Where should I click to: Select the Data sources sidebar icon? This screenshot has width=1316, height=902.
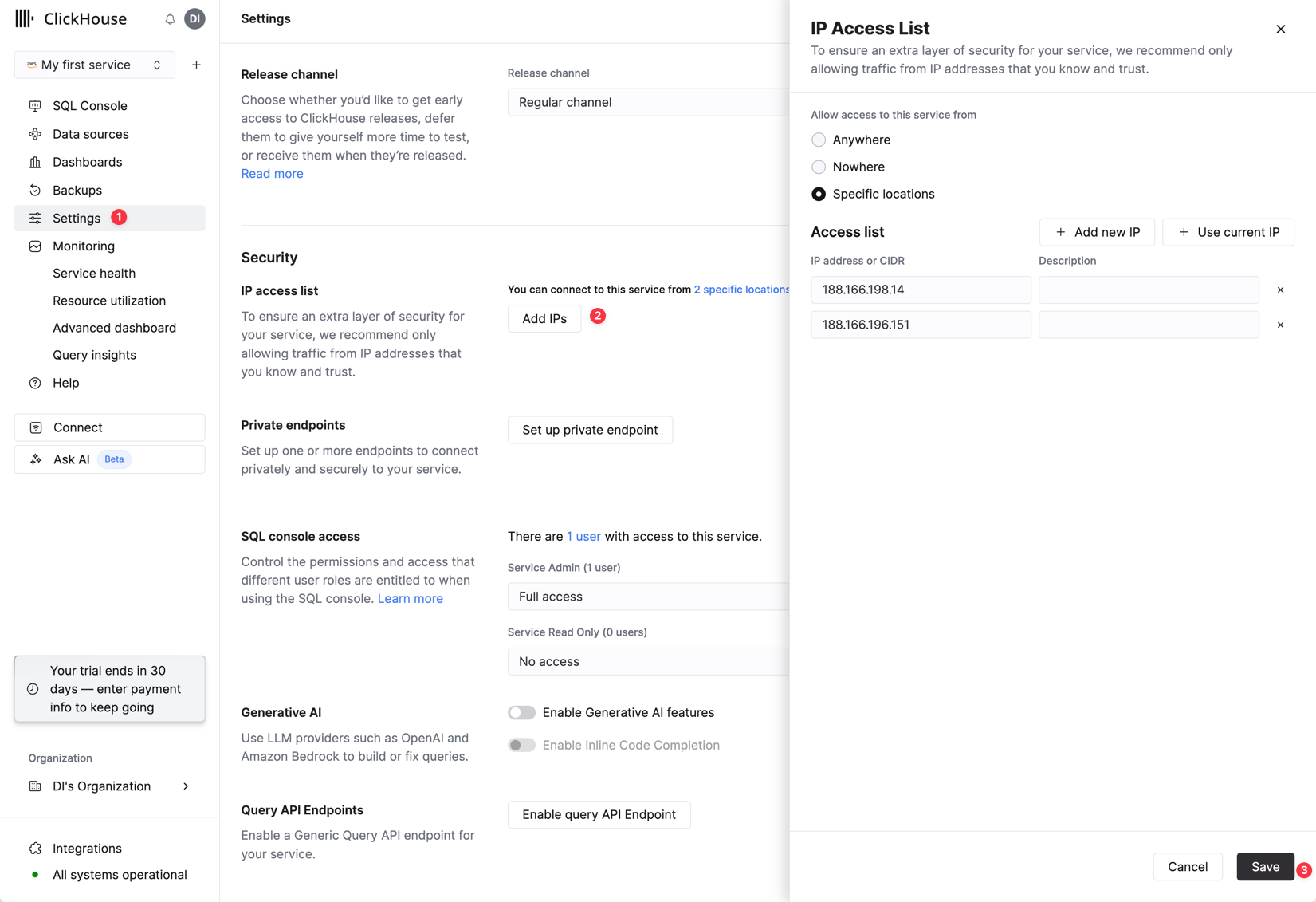point(35,134)
